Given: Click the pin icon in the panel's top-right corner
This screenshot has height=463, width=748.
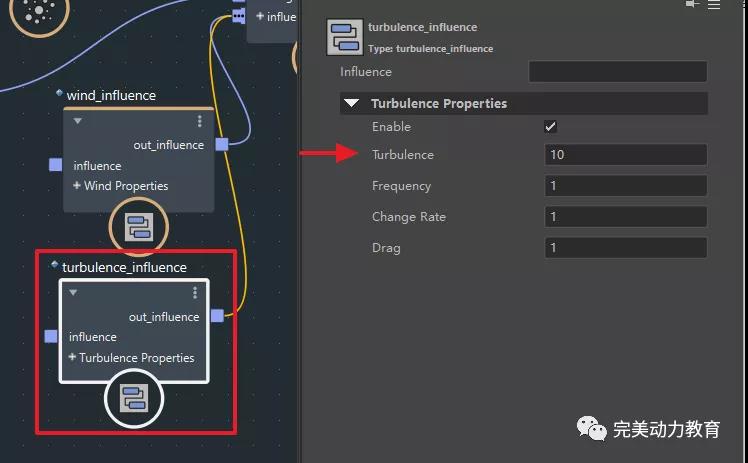Looking at the screenshot, I should [692, 5].
